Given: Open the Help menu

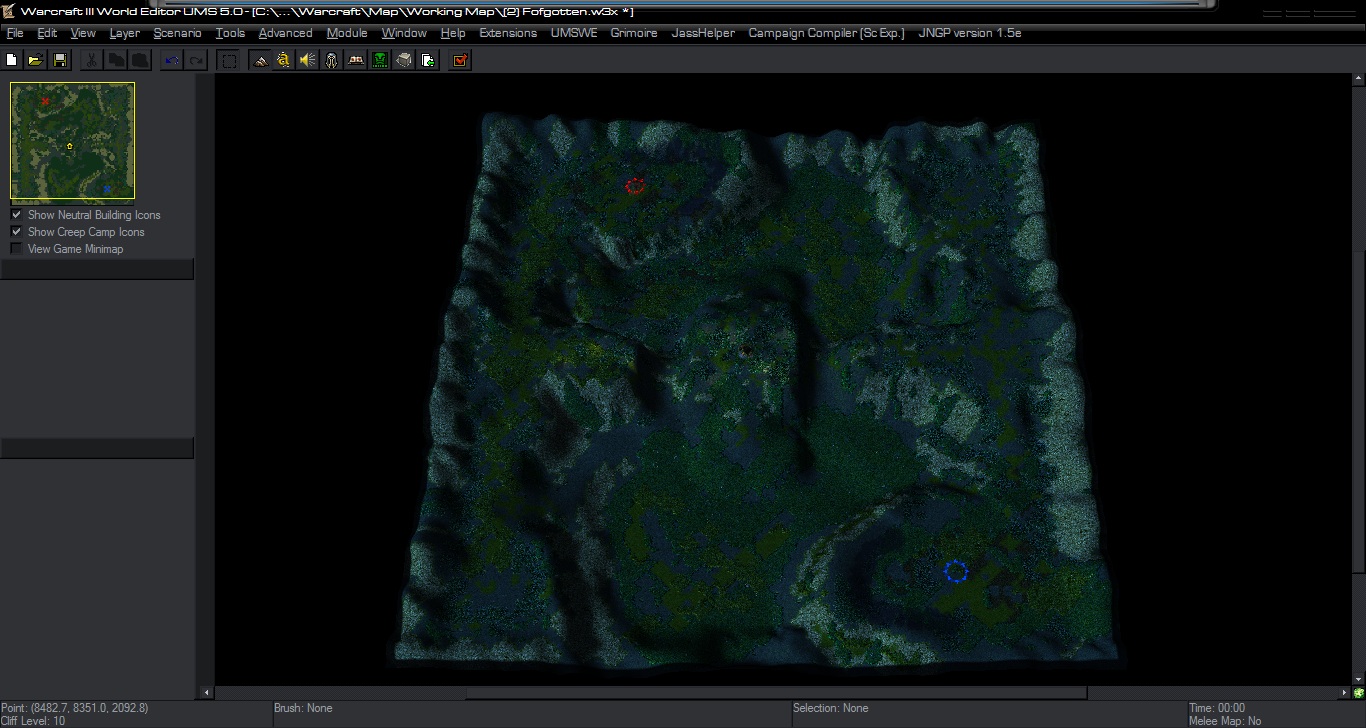Looking at the screenshot, I should (453, 33).
